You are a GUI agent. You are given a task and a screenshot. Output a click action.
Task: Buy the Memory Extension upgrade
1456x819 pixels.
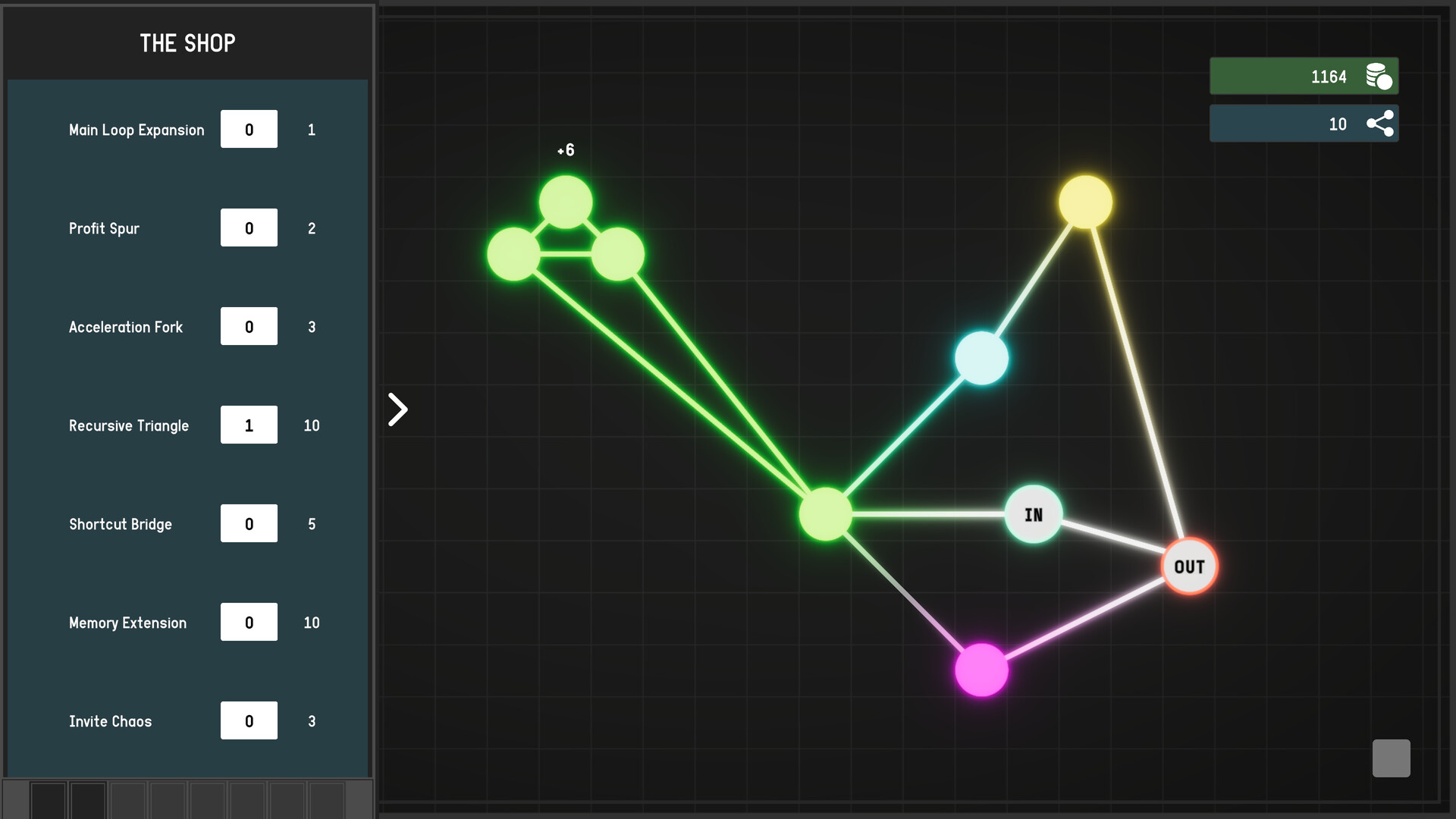pyautogui.click(x=249, y=622)
